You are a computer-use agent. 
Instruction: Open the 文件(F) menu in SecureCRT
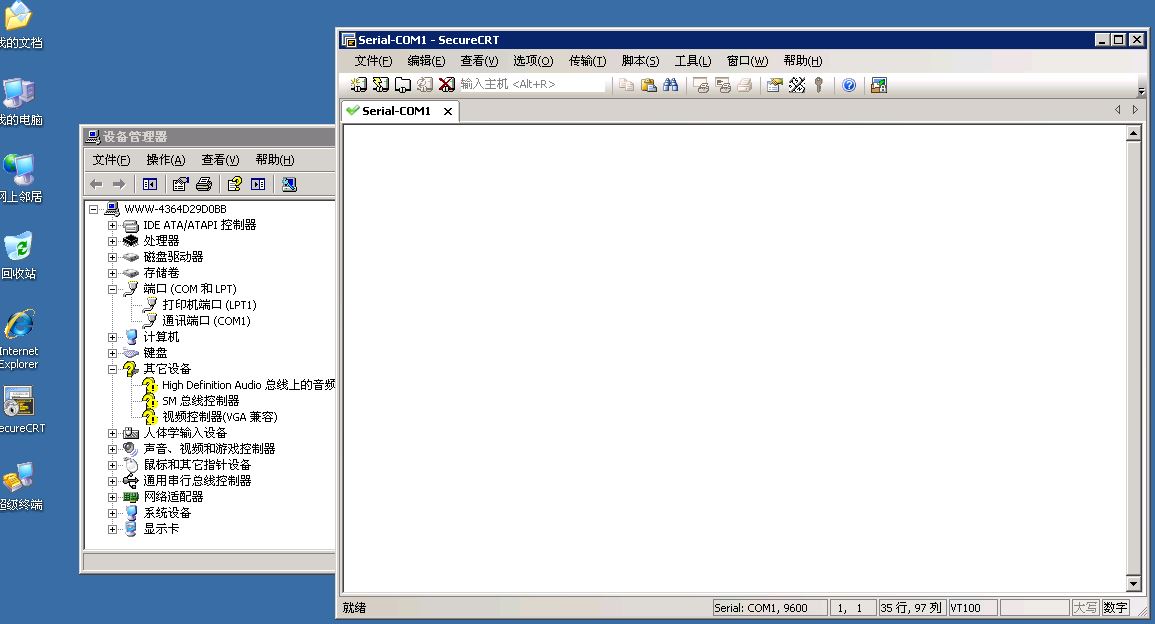(x=373, y=61)
